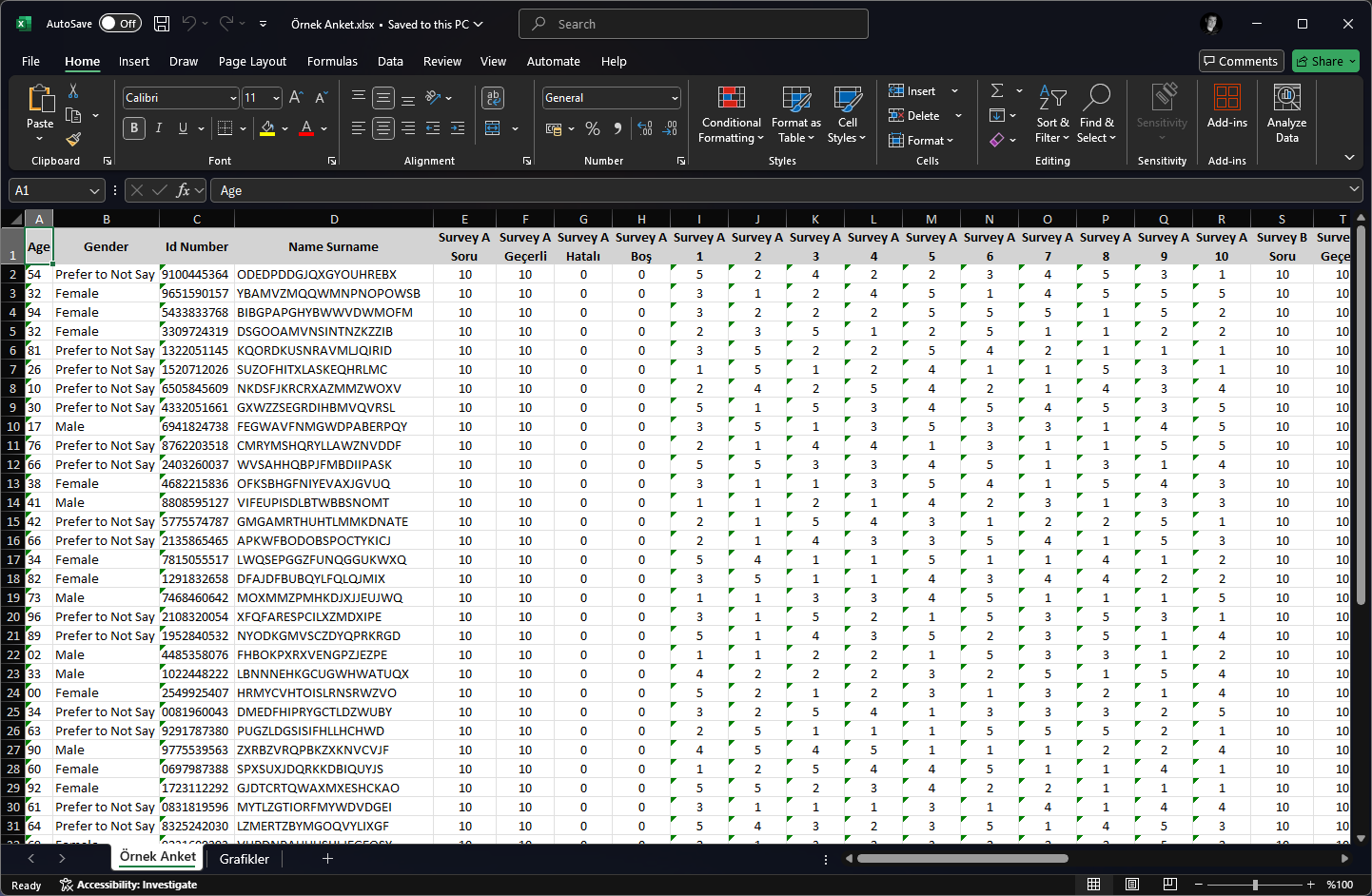Open Conditional Formatting options
The height and width of the screenshot is (896, 1372).
click(x=731, y=114)
